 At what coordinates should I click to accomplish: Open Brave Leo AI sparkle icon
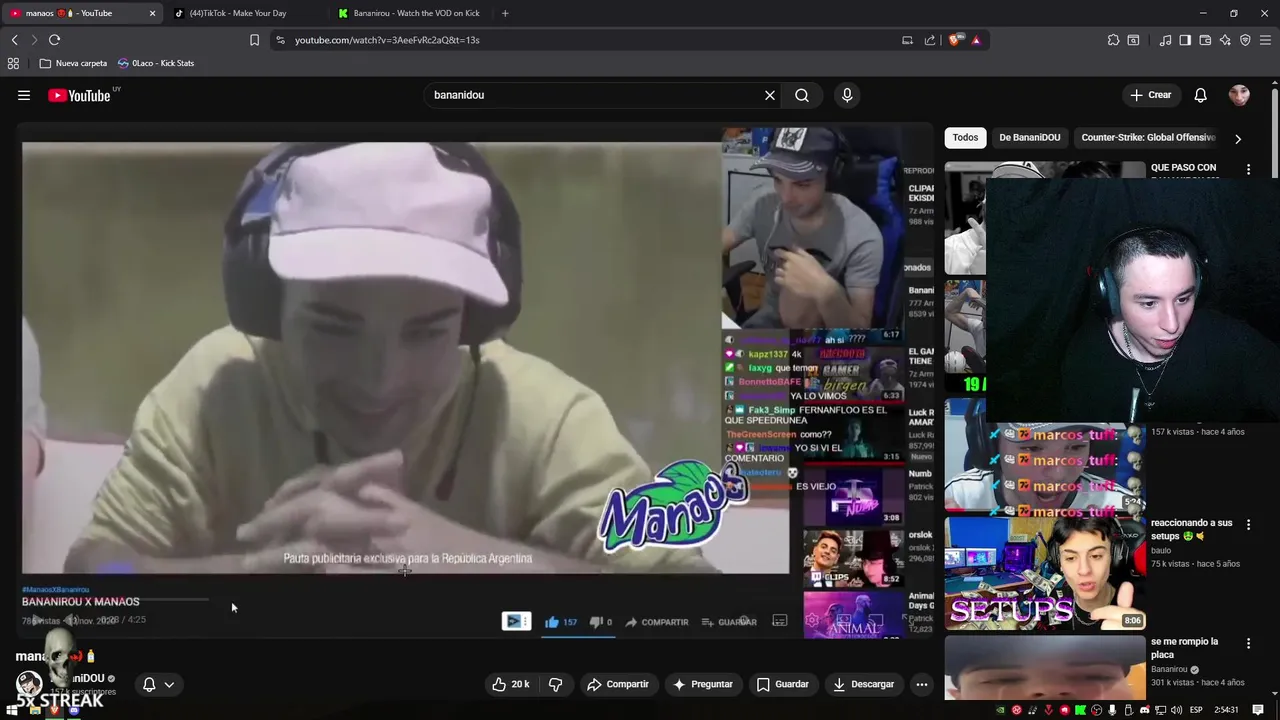click(x=1225, y=40)
